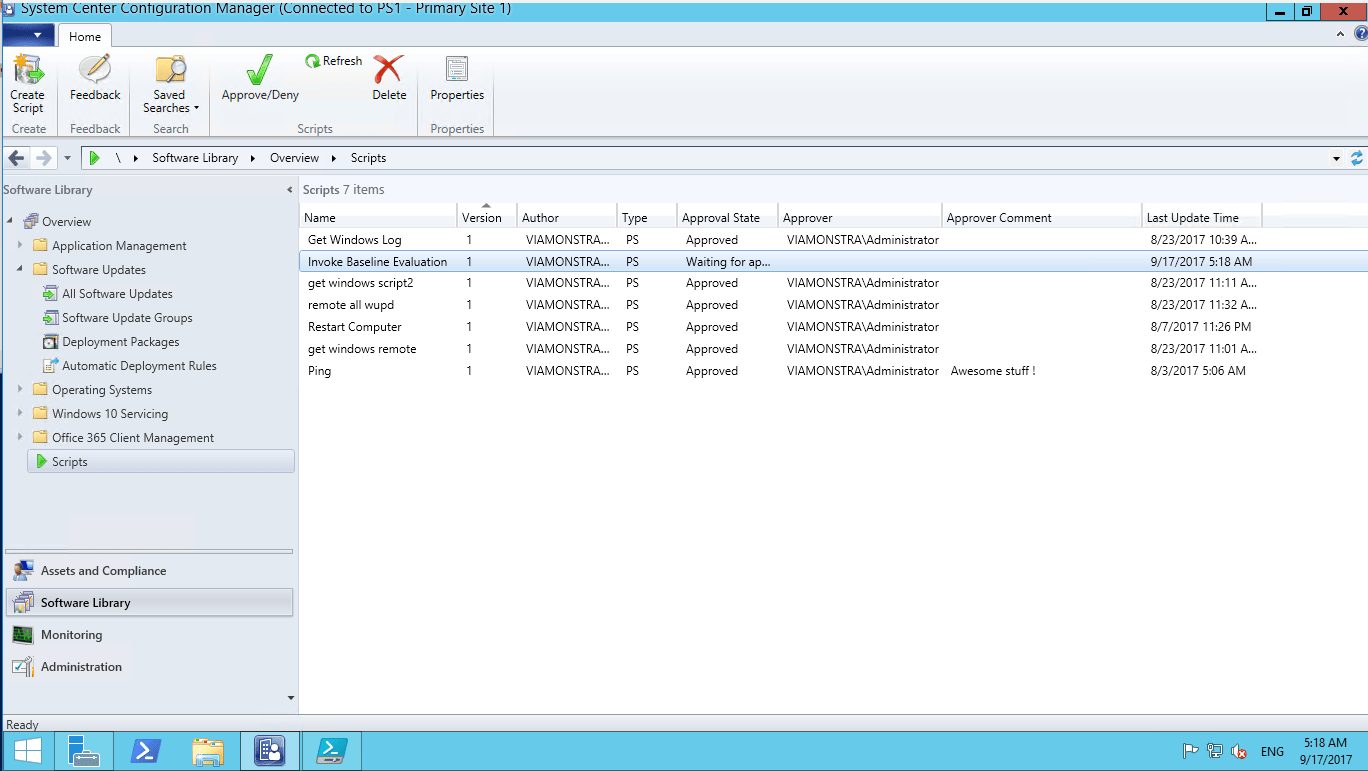
Task: Change the ENG input language
Action: [1272, 751]
